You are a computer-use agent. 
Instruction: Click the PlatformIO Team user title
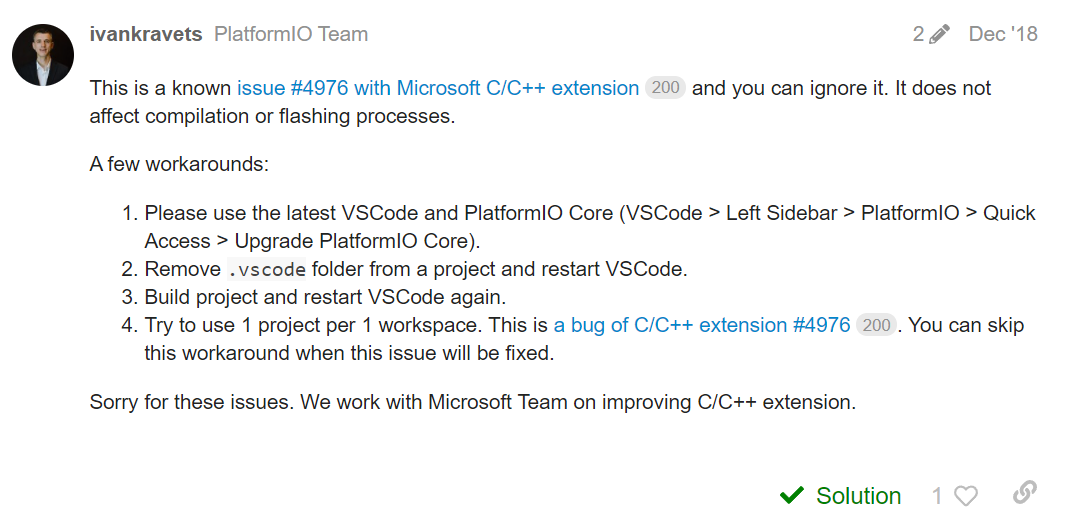click(291, 34)
